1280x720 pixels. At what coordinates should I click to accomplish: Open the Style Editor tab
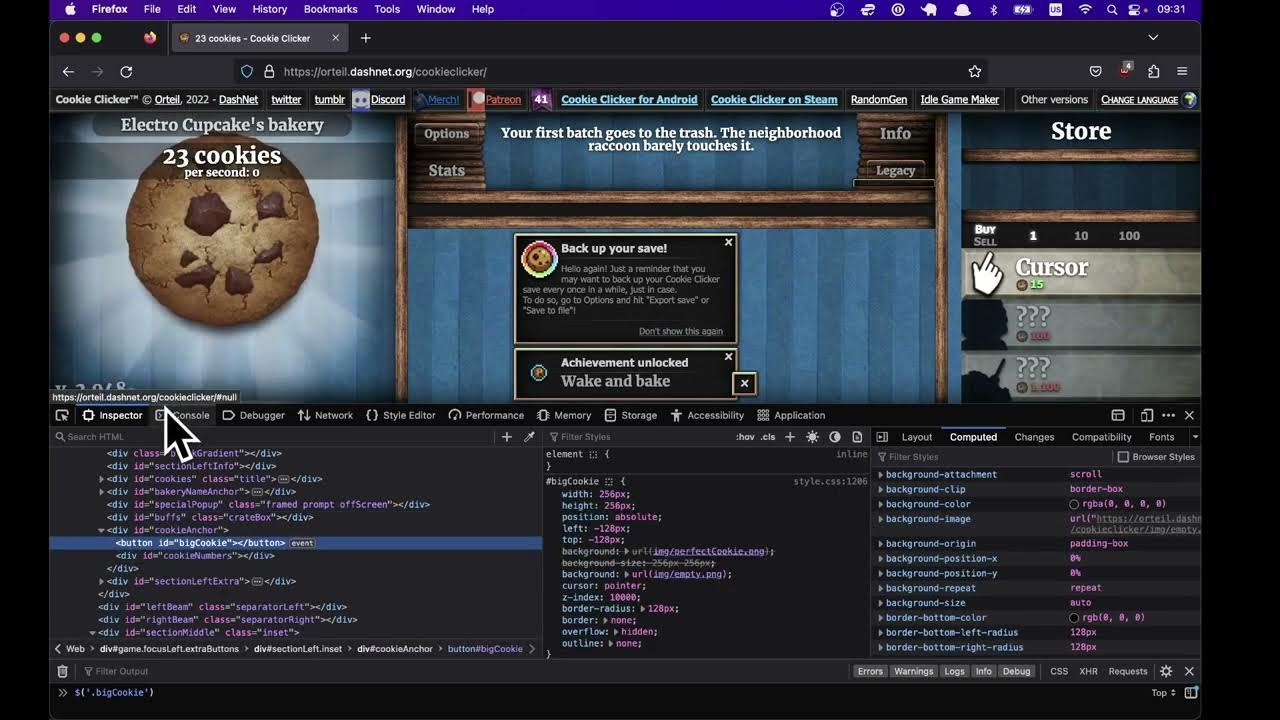401,415
